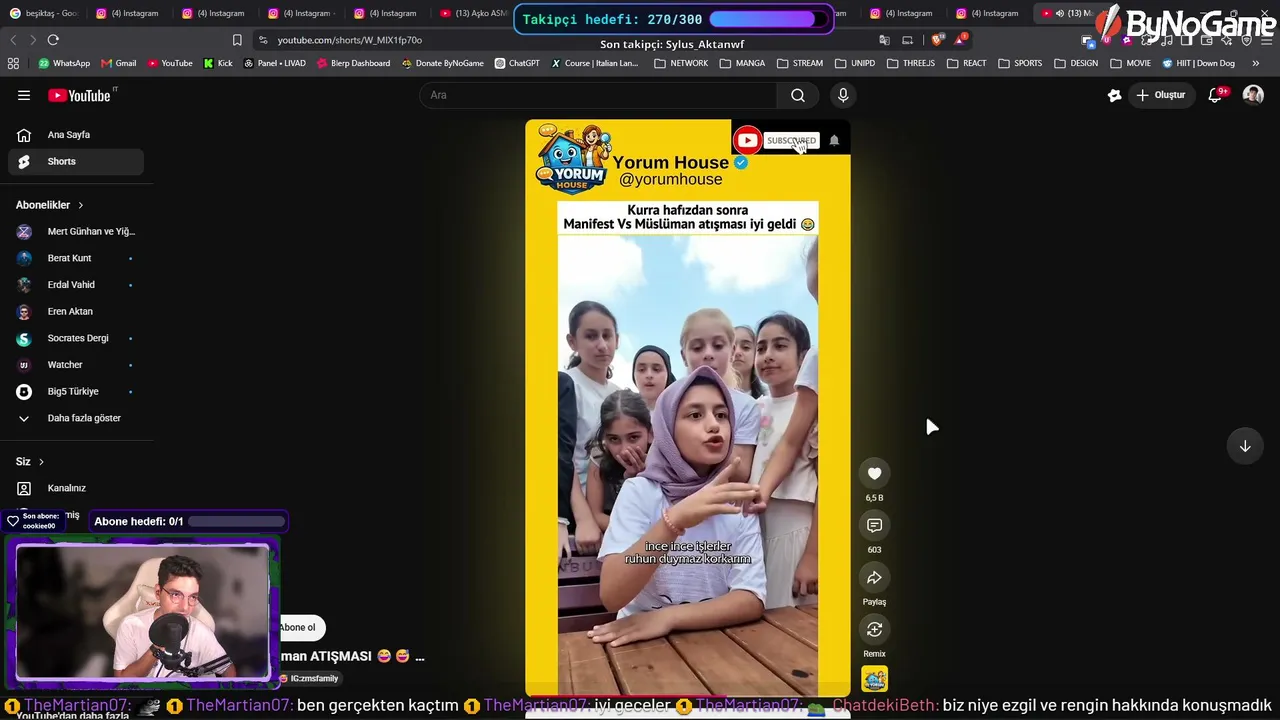
Task: Open Mert Günhan ve Yiğ... subscription channel
Action: tap(76, 232)
